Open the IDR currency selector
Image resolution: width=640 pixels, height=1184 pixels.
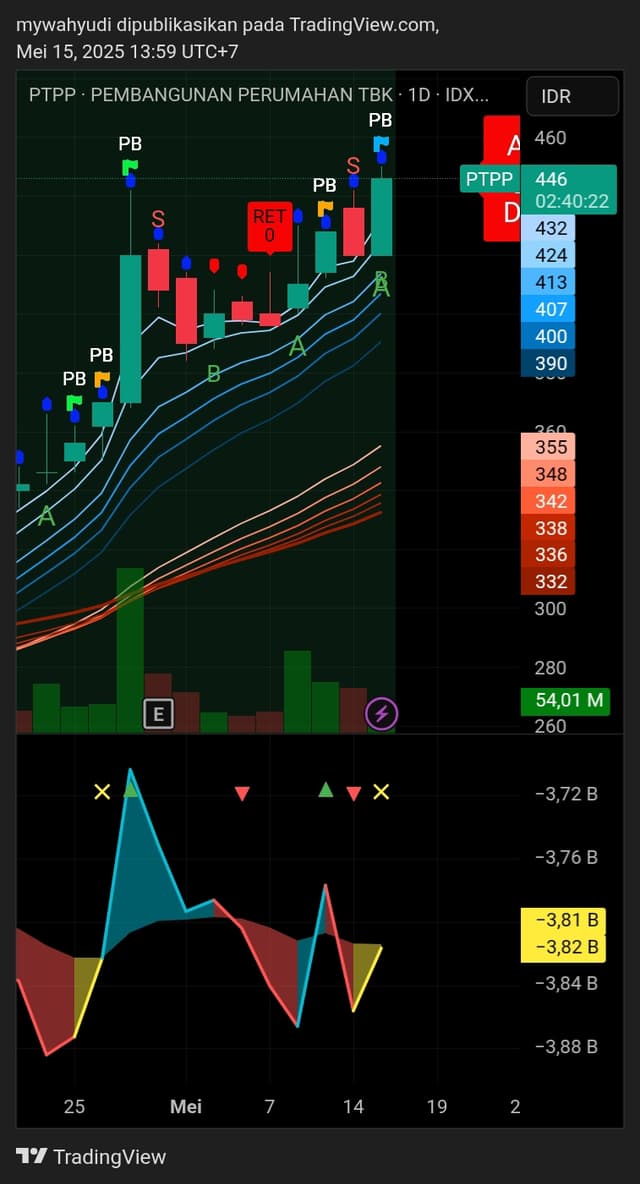coord(572,96)
